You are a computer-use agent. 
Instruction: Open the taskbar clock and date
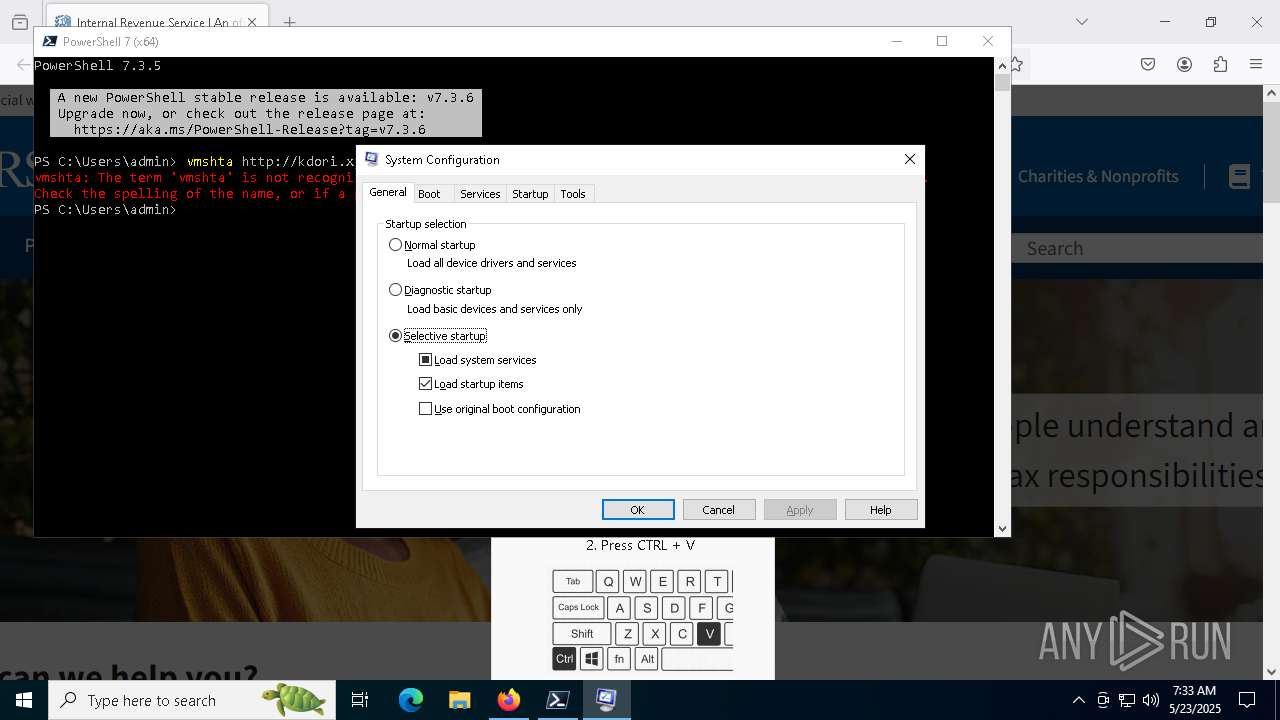point(1195,700)
